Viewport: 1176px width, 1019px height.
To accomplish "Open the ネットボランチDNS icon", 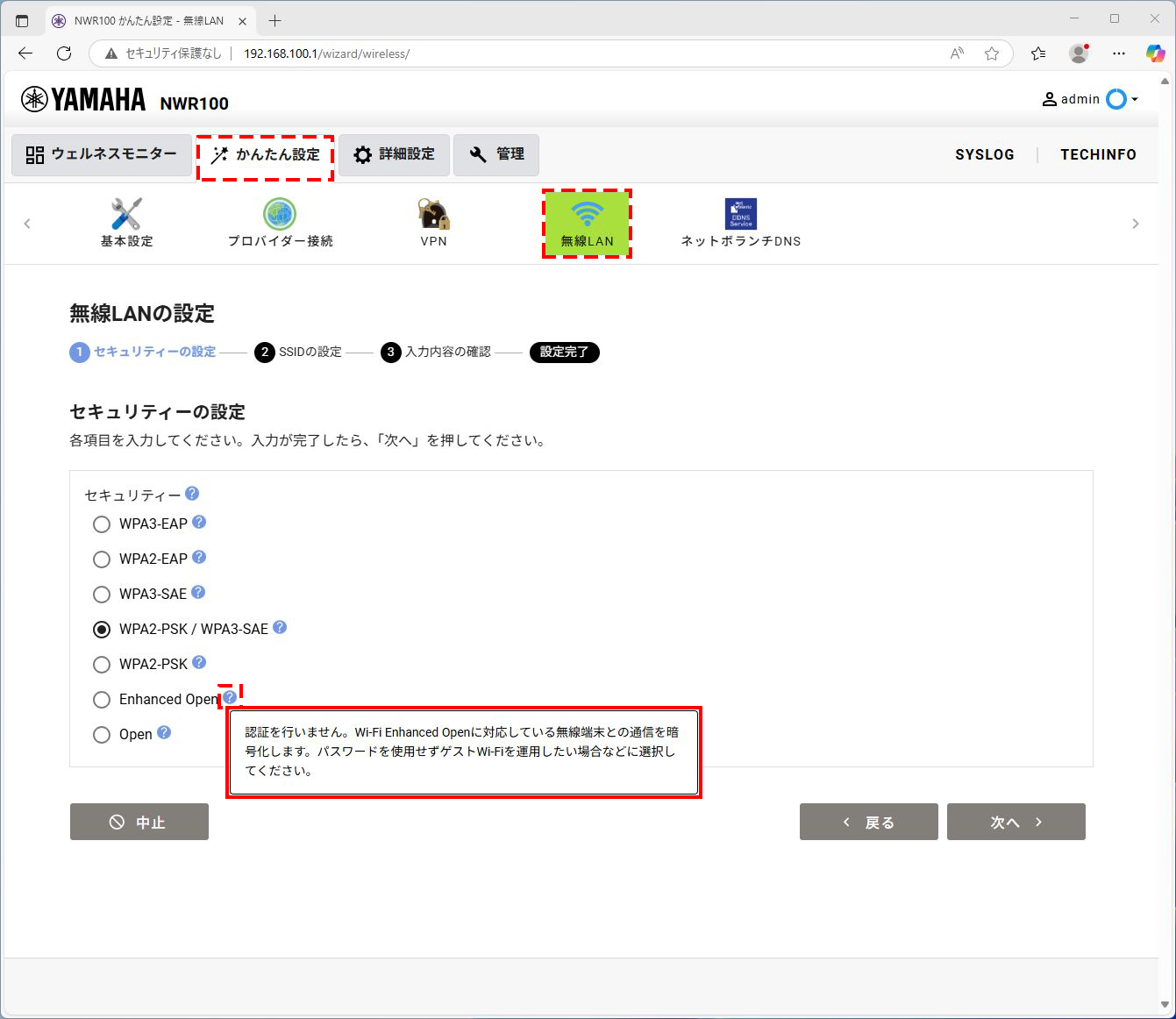I will tap(740, 214).
